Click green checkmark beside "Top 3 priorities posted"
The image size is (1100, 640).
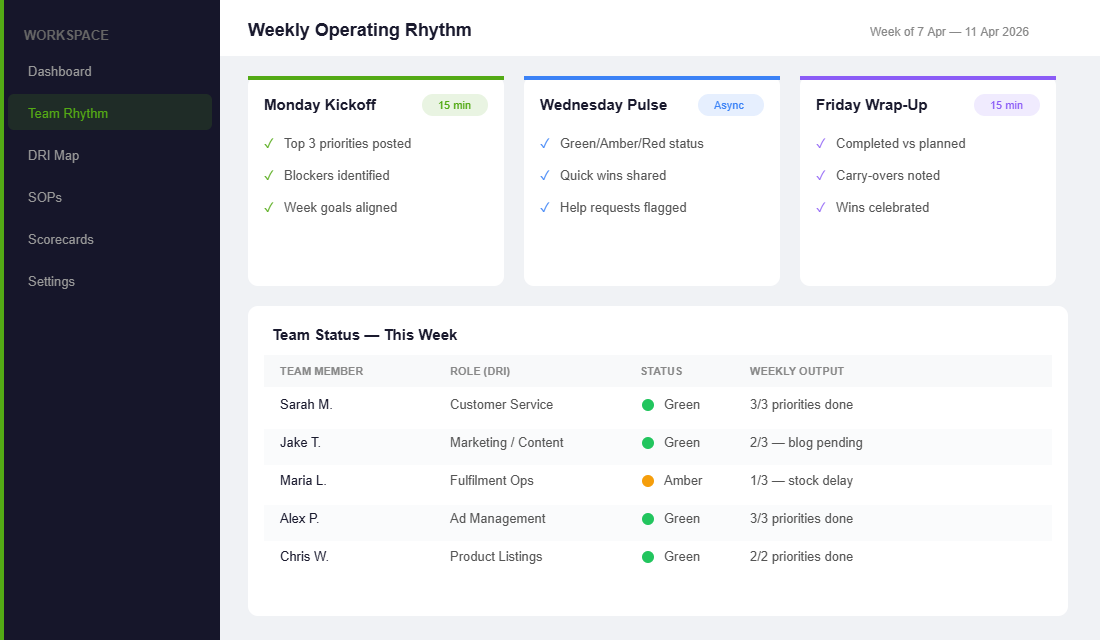[x=268, y=143]
